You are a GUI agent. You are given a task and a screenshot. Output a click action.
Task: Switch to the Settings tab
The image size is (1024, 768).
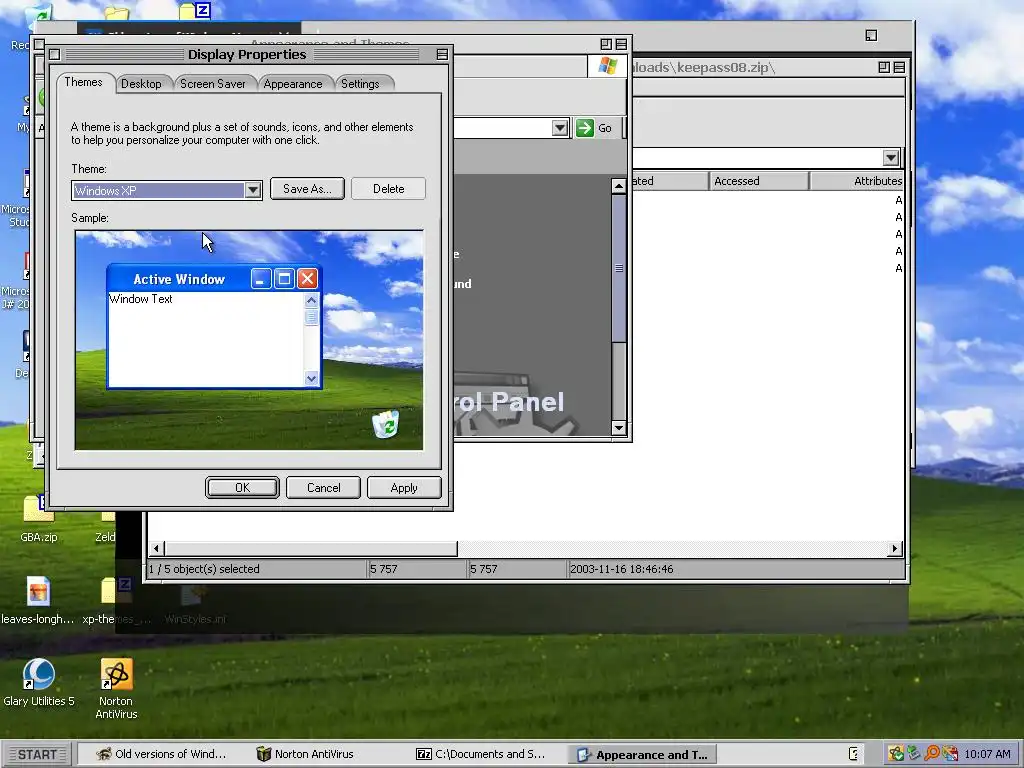coord(360,84)
